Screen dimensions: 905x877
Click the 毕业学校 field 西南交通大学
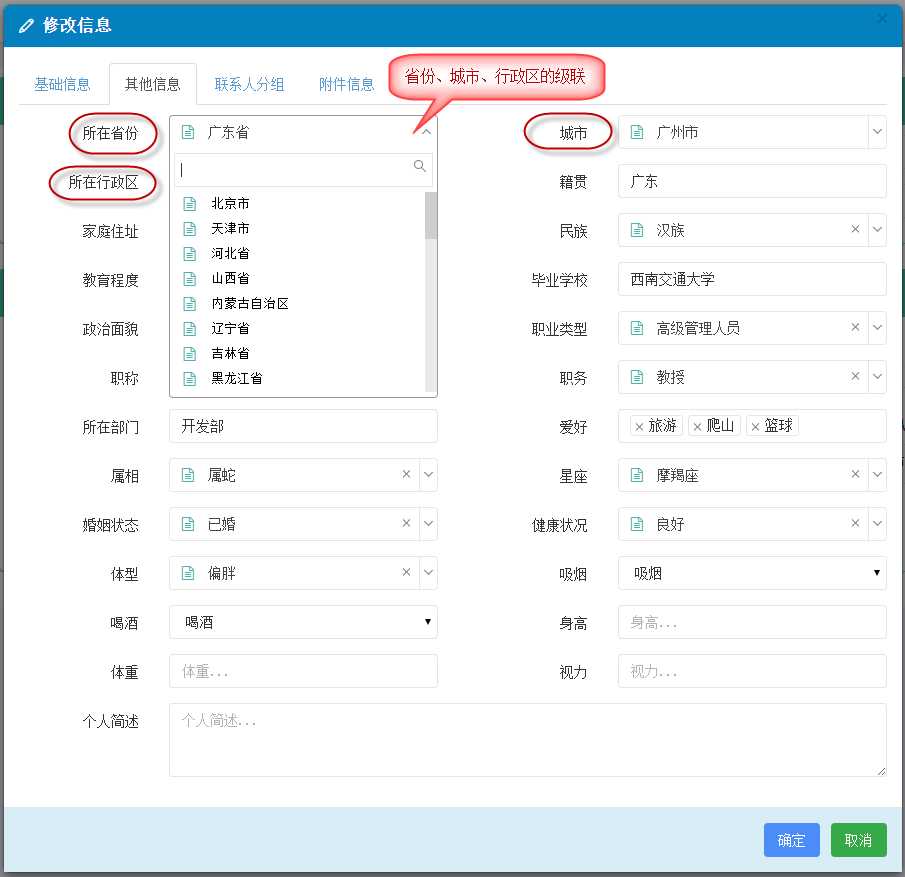tap(752, 279)
